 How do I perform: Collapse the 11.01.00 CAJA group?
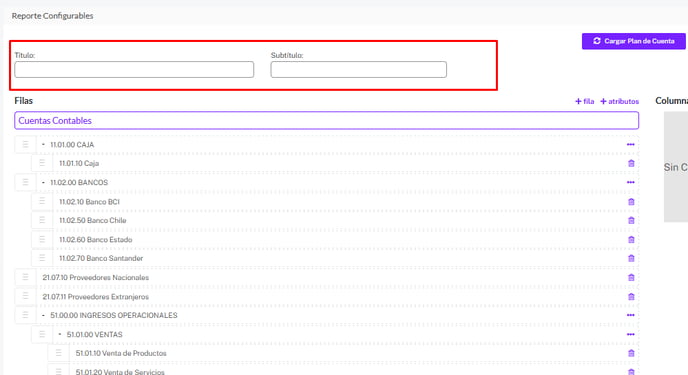point(43,145)
